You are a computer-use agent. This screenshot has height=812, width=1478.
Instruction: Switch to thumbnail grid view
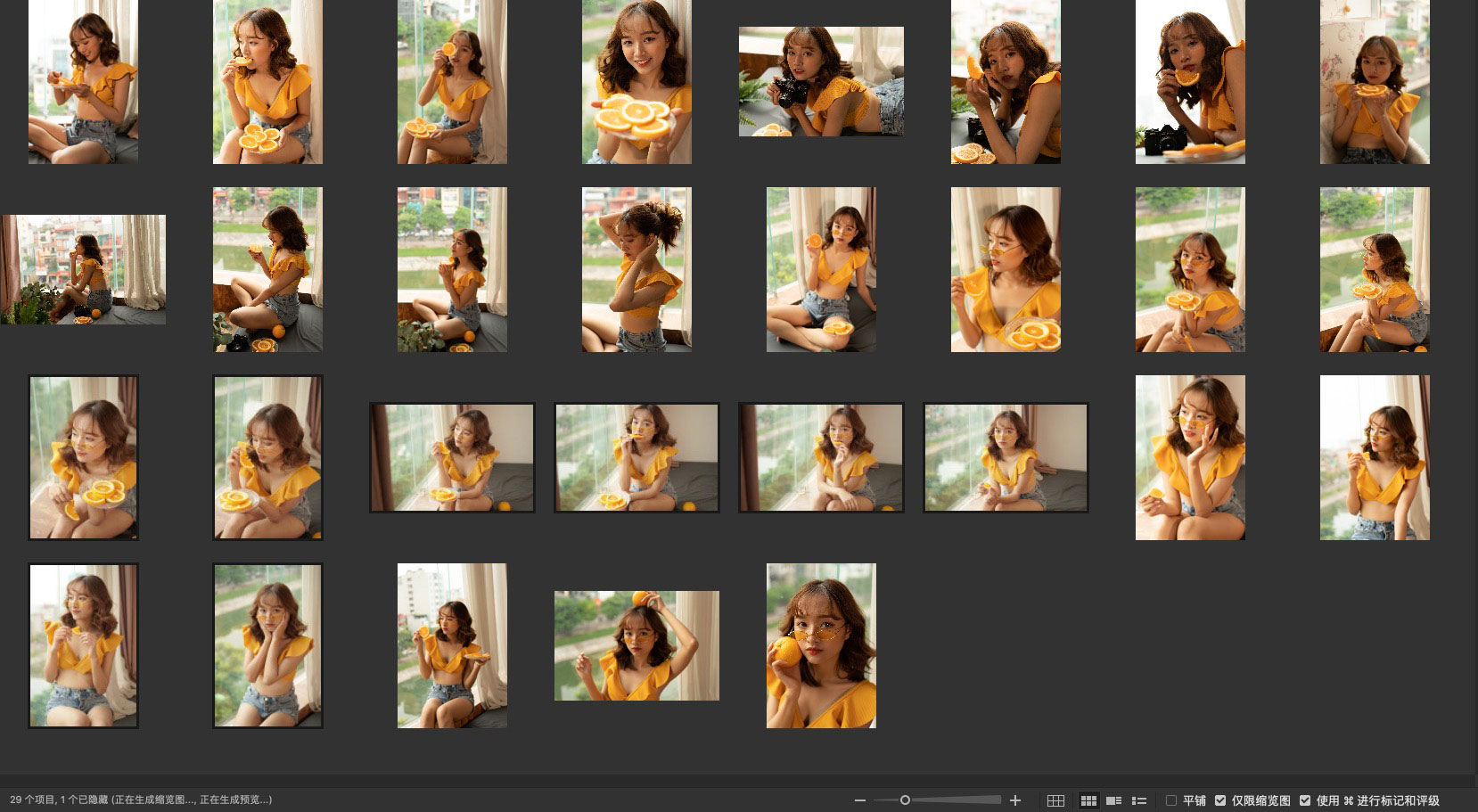(x=1088, y=800)
